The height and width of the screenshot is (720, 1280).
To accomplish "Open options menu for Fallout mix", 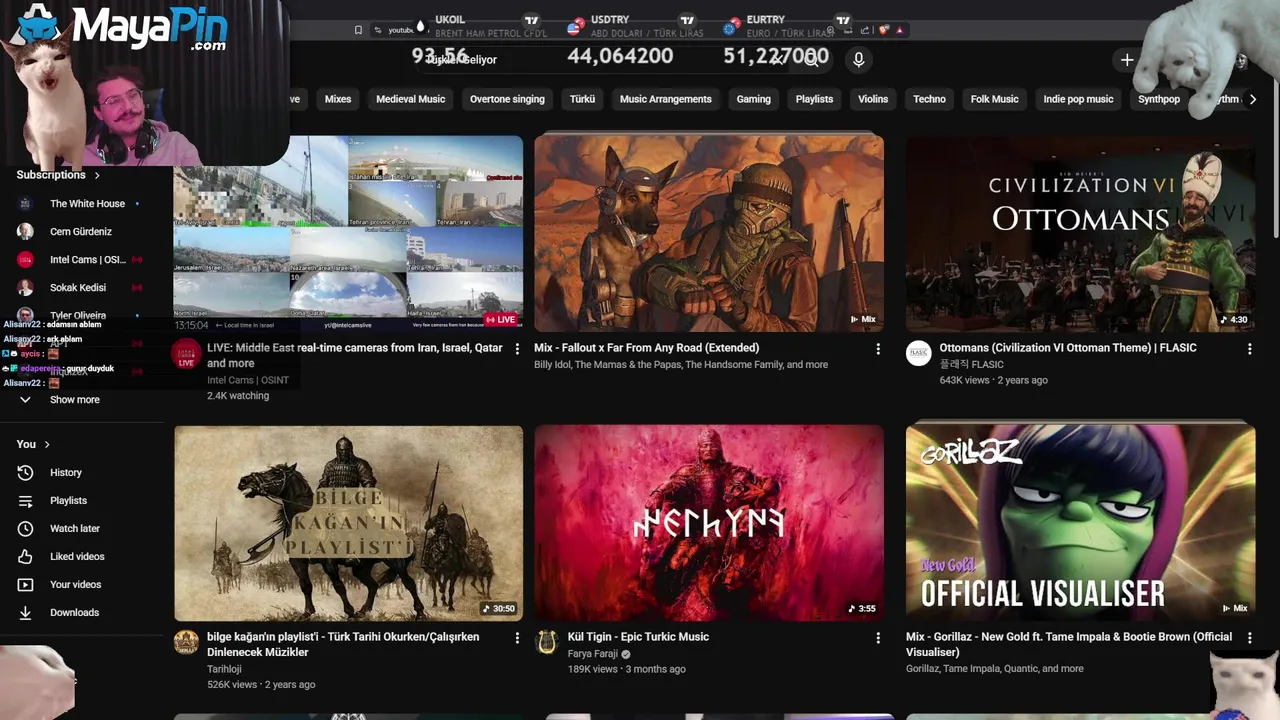I will click(x=878, y=348).
